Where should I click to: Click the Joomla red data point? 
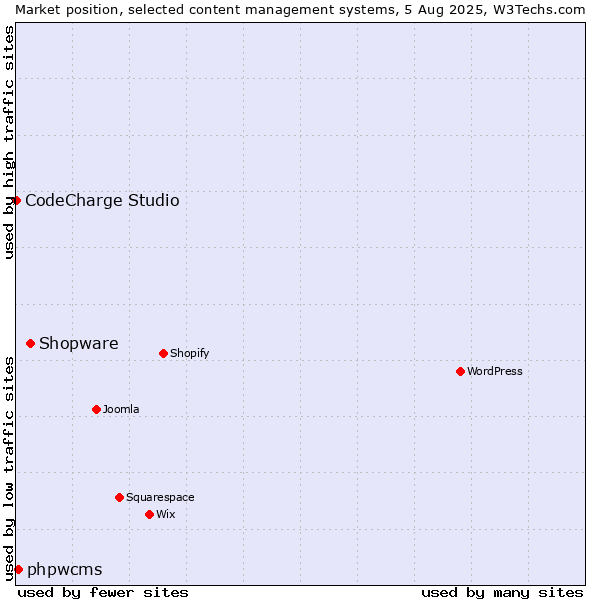pos(96,409)
